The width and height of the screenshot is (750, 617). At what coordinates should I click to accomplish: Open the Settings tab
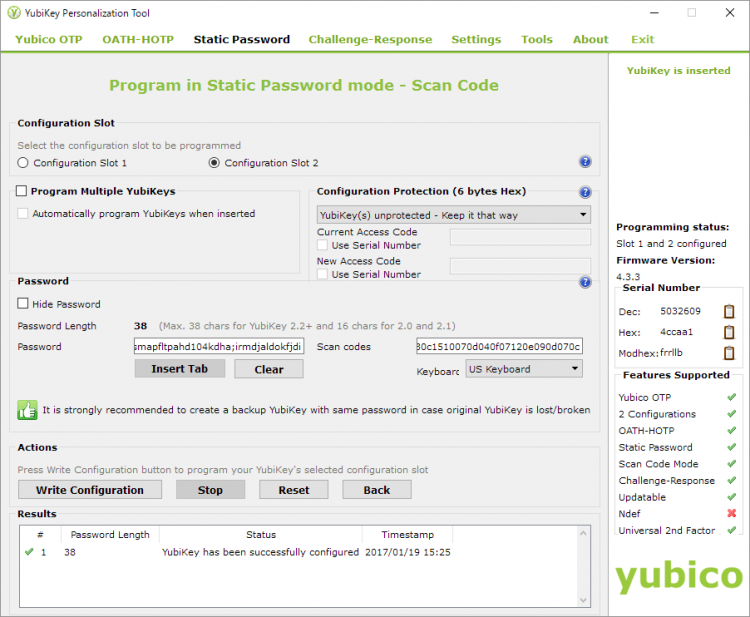coord(476,39)
